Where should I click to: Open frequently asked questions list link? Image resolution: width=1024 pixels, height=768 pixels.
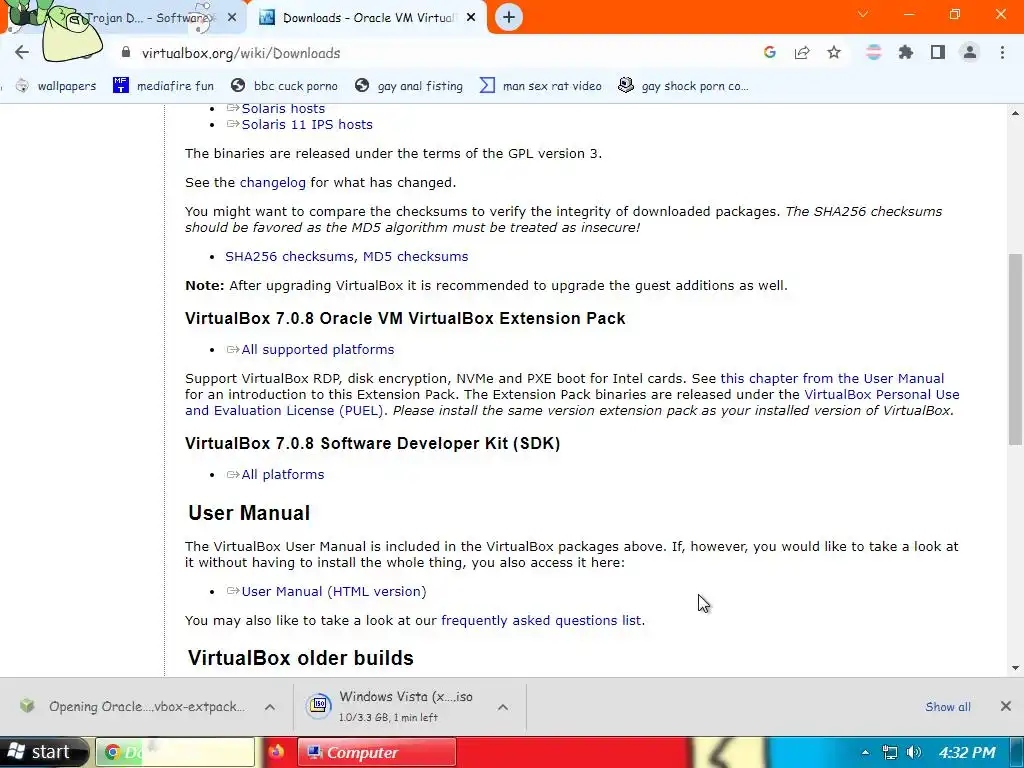(541, 620)
